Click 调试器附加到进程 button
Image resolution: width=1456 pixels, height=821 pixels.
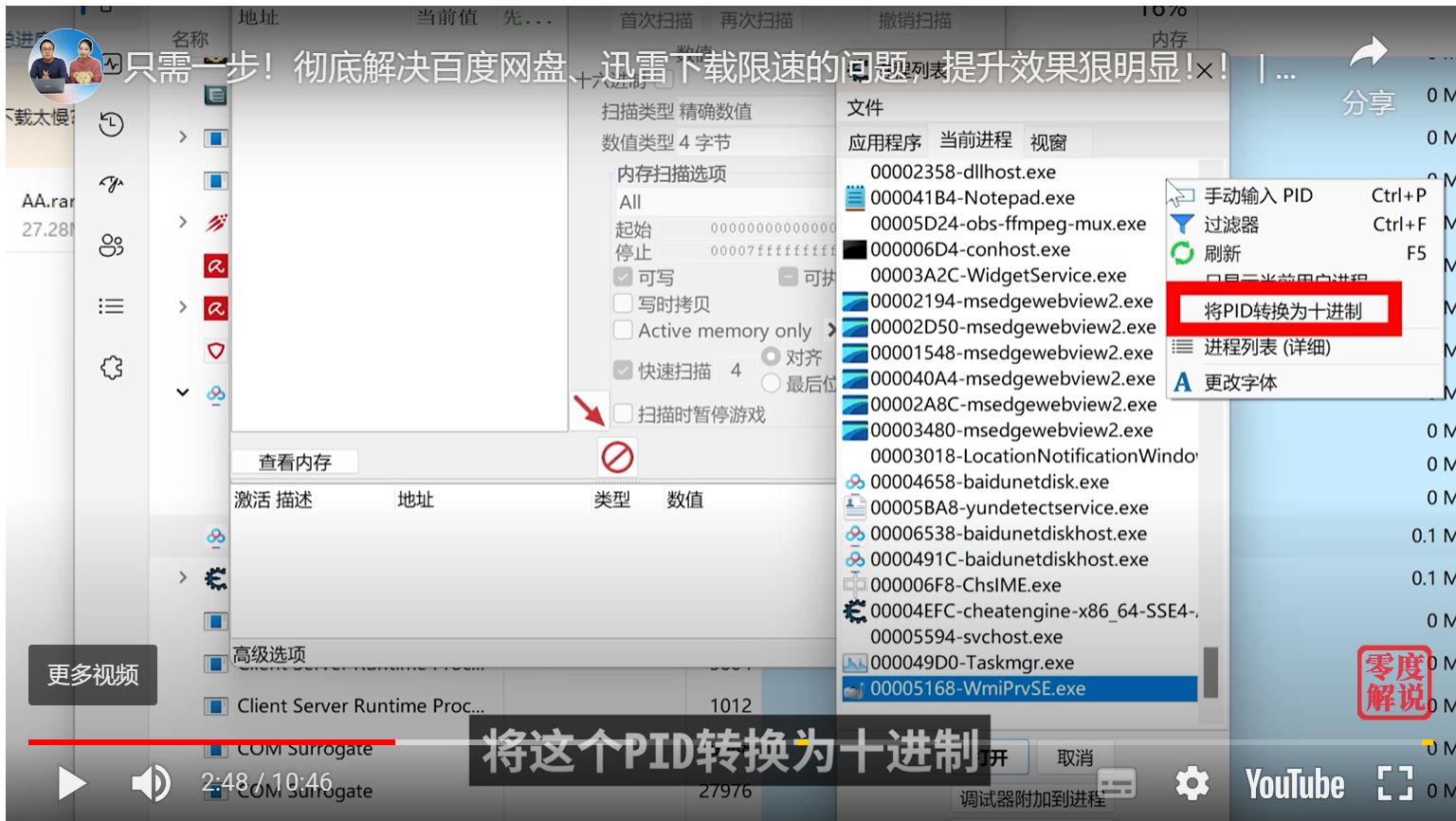pos(1032,799)
